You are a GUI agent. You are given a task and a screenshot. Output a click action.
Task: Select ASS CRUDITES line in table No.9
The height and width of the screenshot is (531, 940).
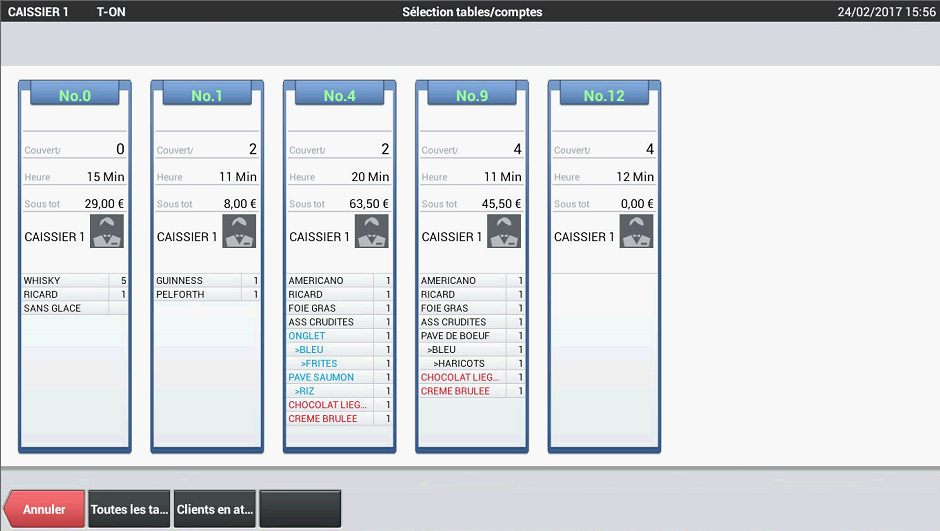[x=472, y=322]
